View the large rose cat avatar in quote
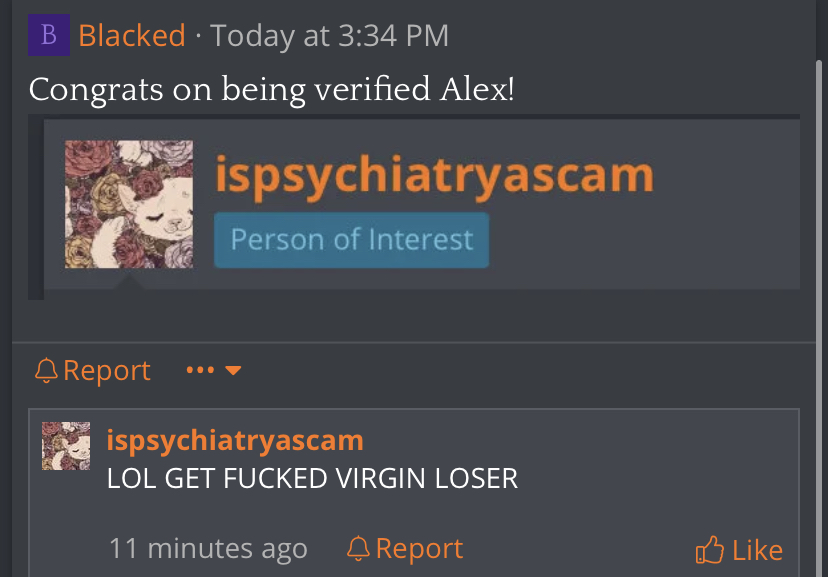The width and height of the screenshot is (828, 577). tap(129, 204)
